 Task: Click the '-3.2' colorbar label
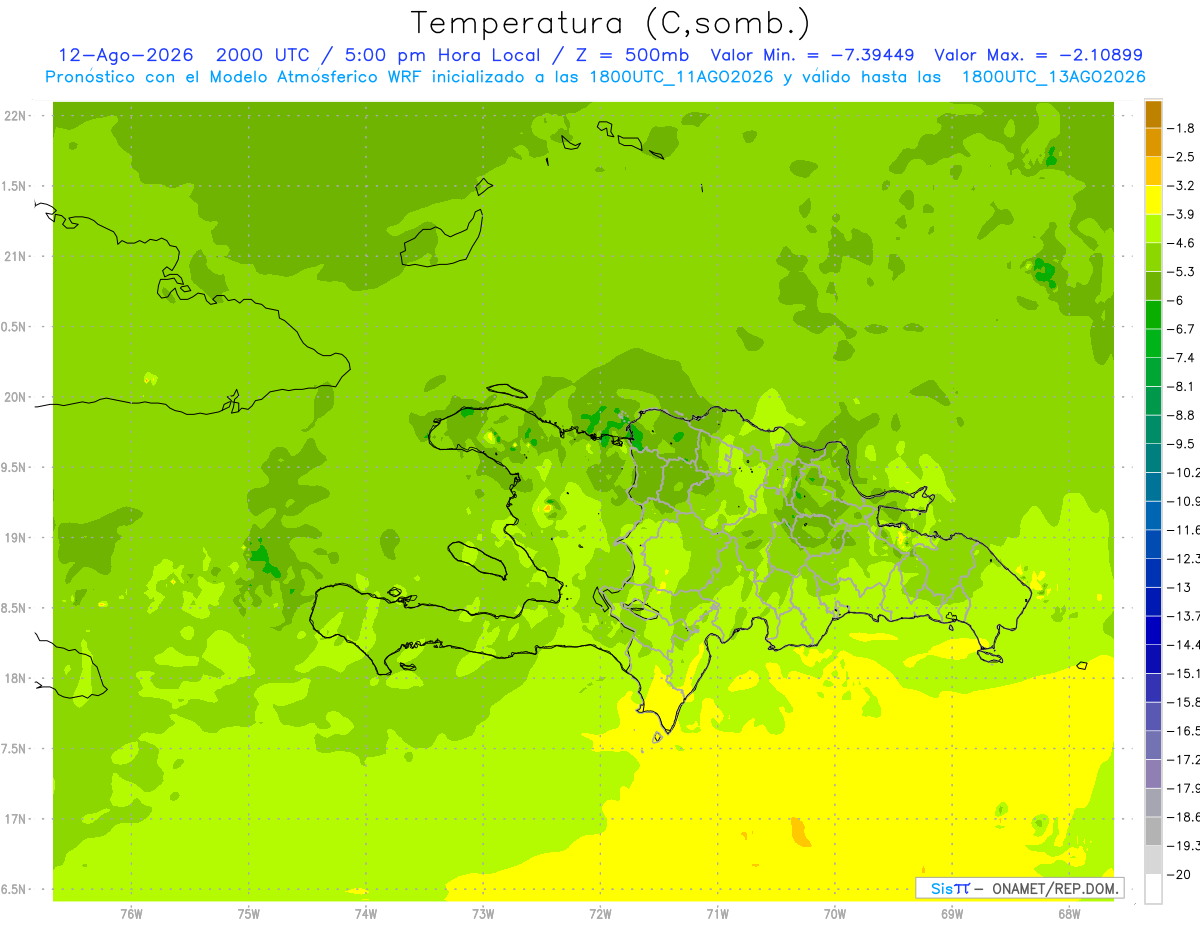click(1183, 186)
